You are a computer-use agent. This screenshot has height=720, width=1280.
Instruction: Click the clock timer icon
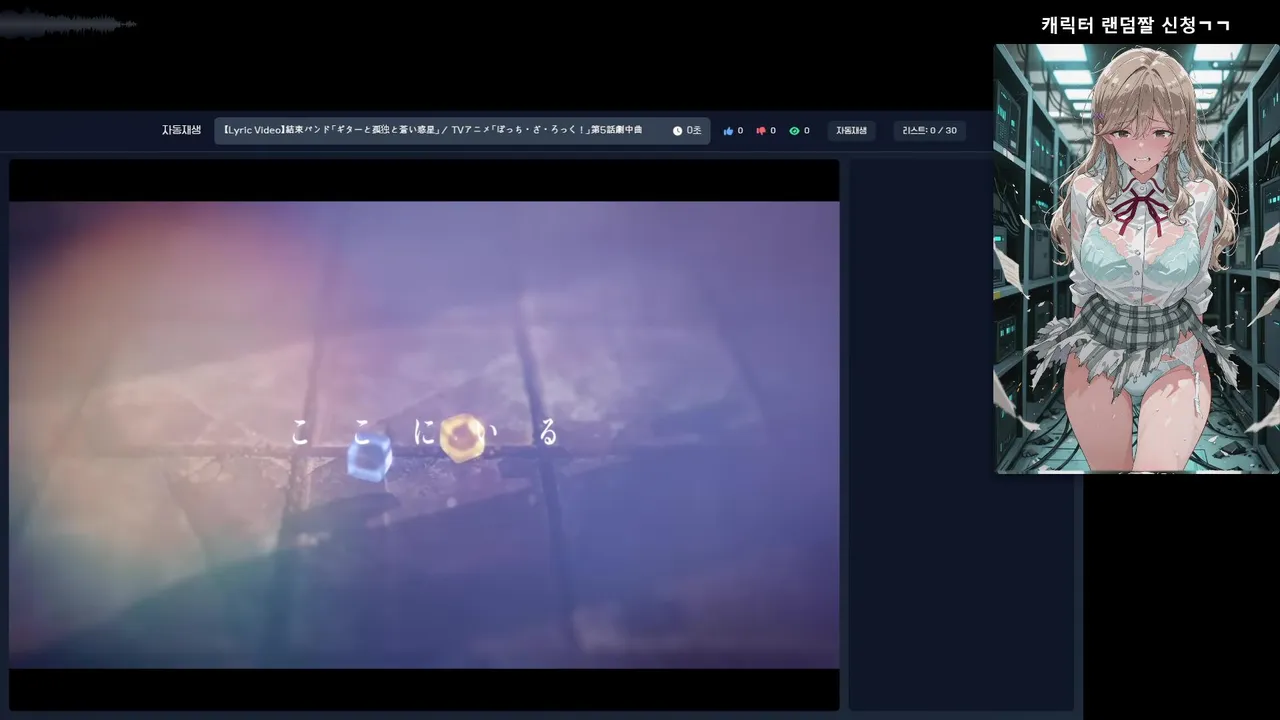click(677, 131)
